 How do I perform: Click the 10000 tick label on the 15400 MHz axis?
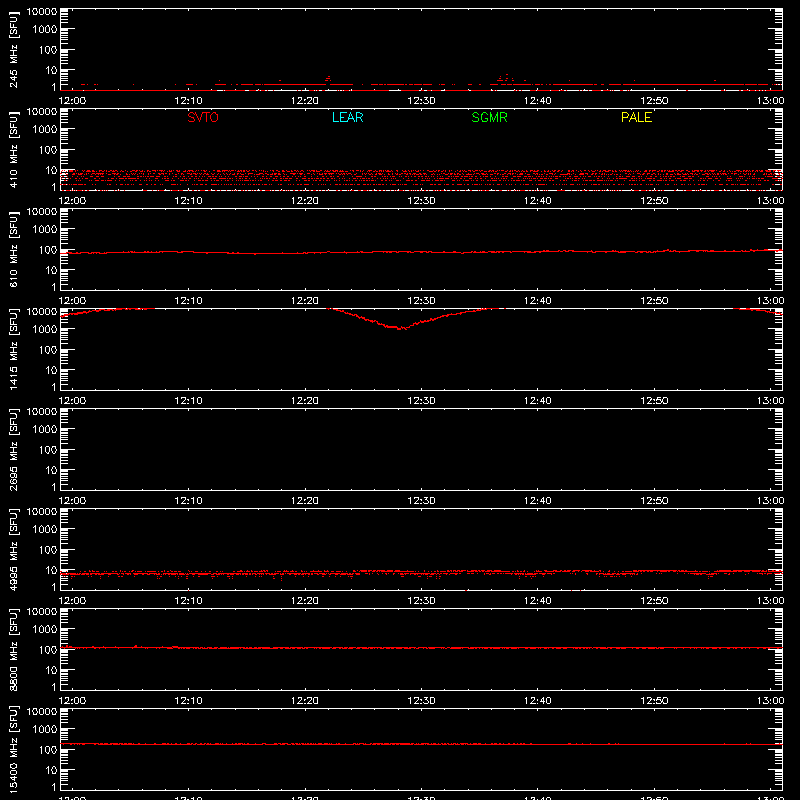tap(42, 712)
